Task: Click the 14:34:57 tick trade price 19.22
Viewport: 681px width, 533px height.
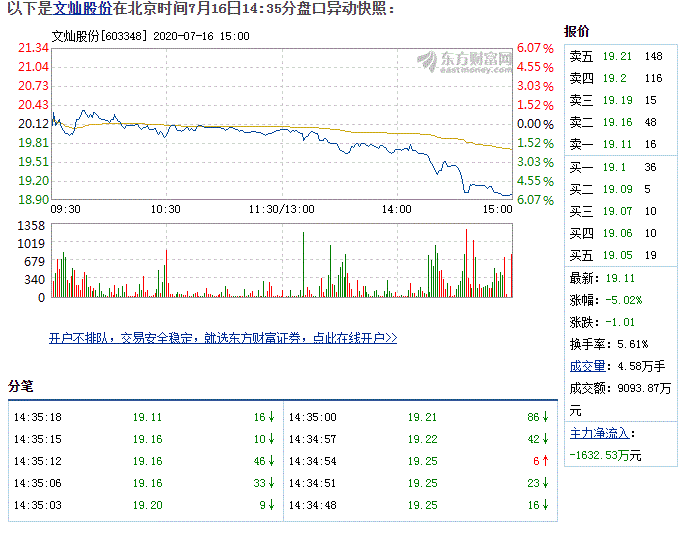Action: click(423, 440)
